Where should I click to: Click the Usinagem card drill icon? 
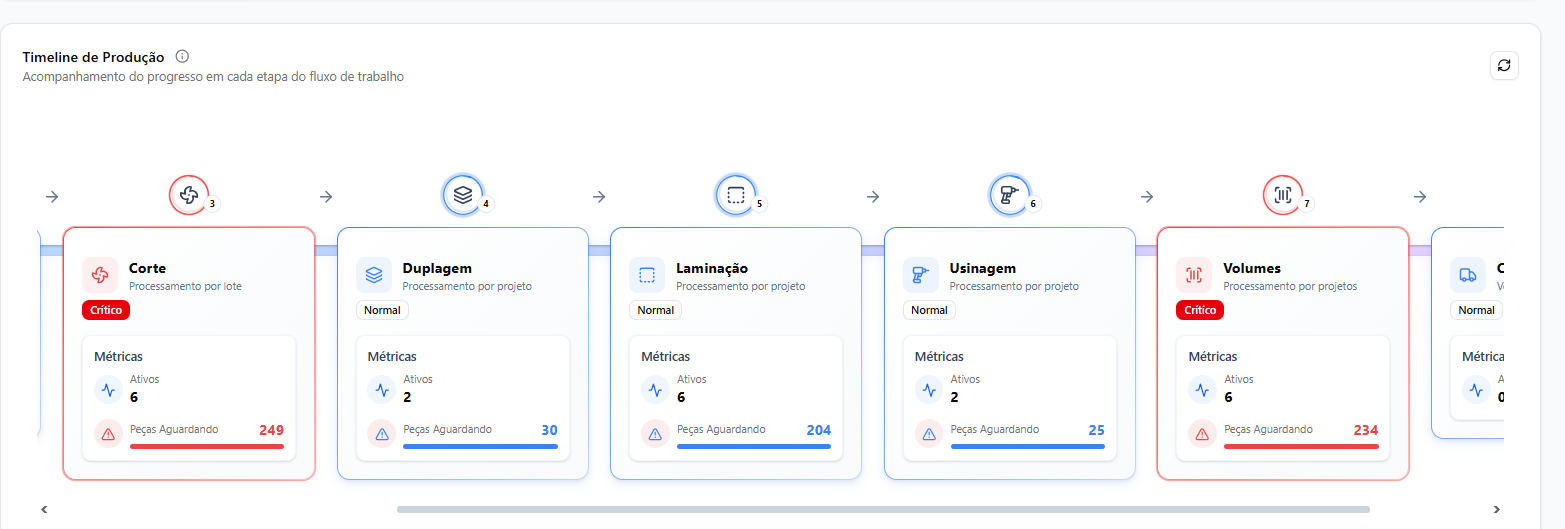tap(921, 275)
